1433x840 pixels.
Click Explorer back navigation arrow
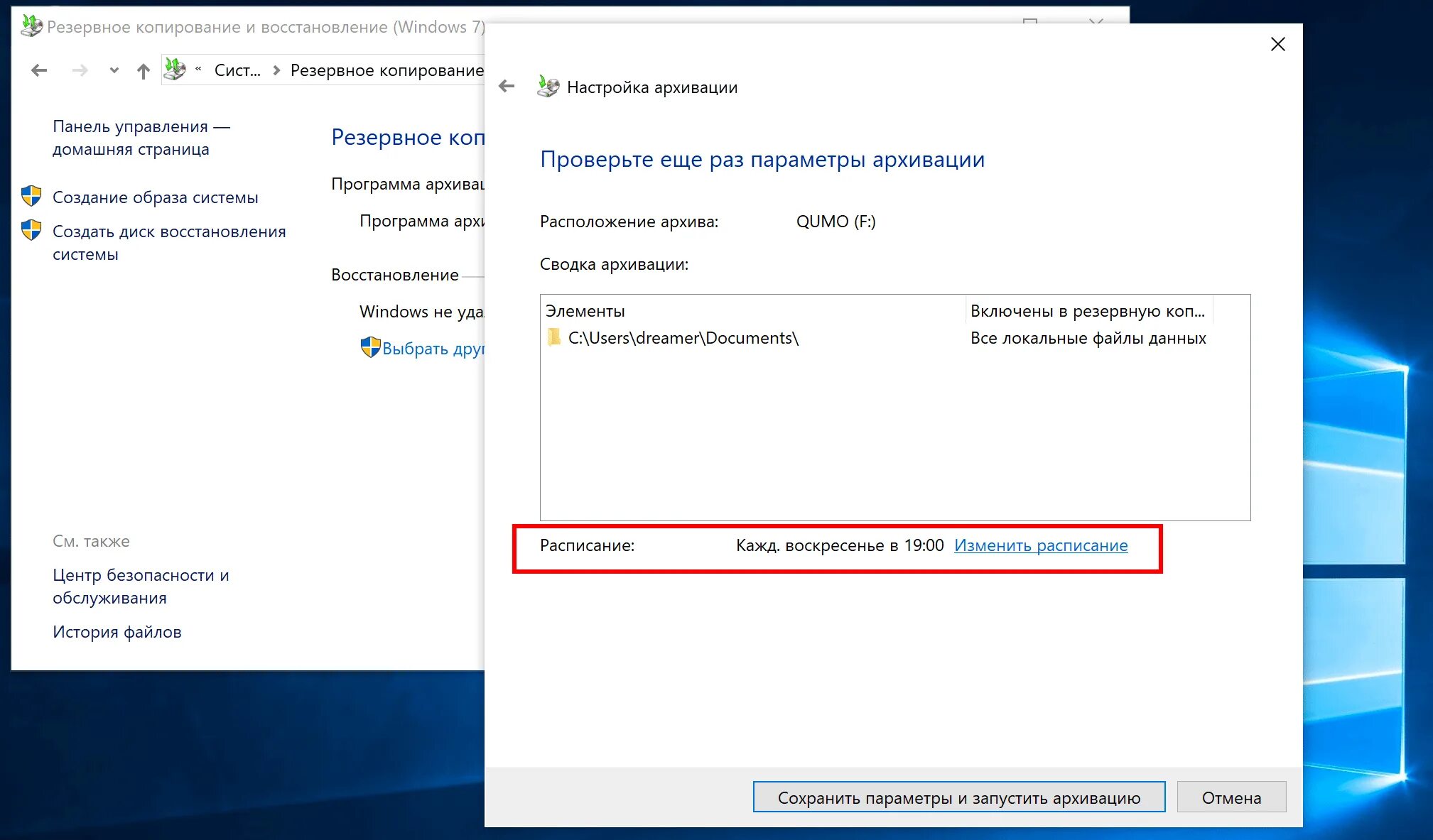coord(39,70)
